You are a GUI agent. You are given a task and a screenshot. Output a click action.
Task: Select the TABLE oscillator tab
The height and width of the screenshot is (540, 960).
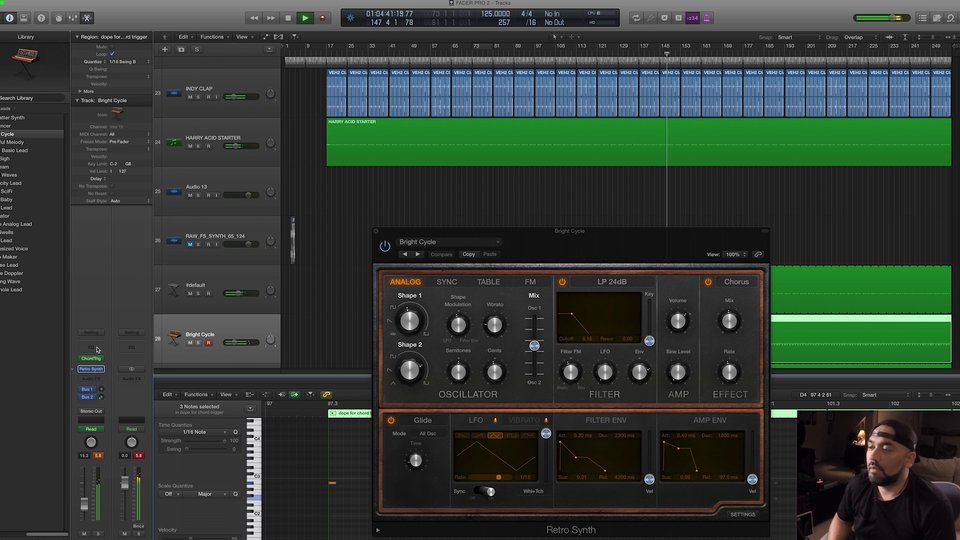coord(488,282)
